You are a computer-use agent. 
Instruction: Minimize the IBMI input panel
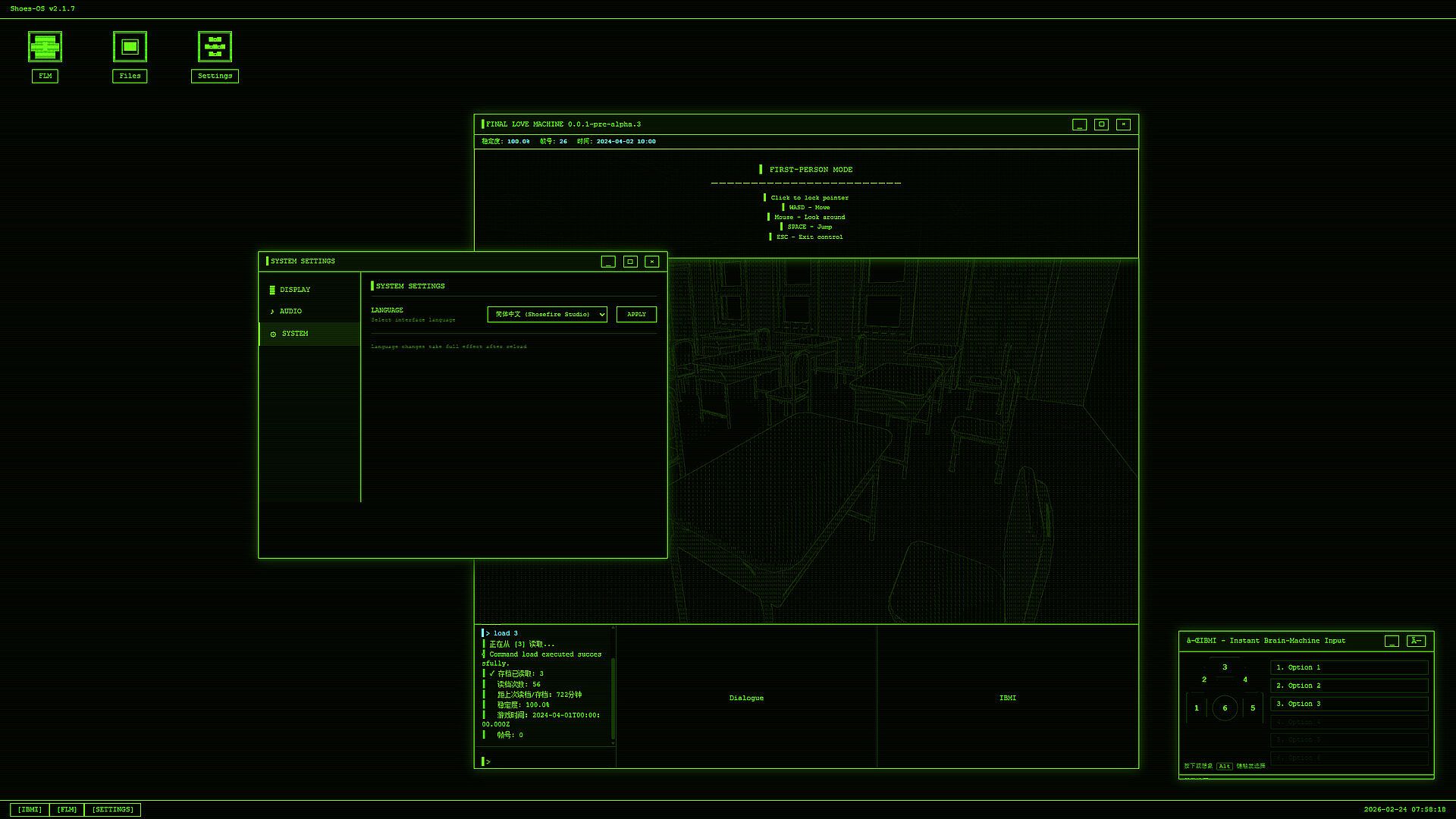click(x=1392, y=642)
